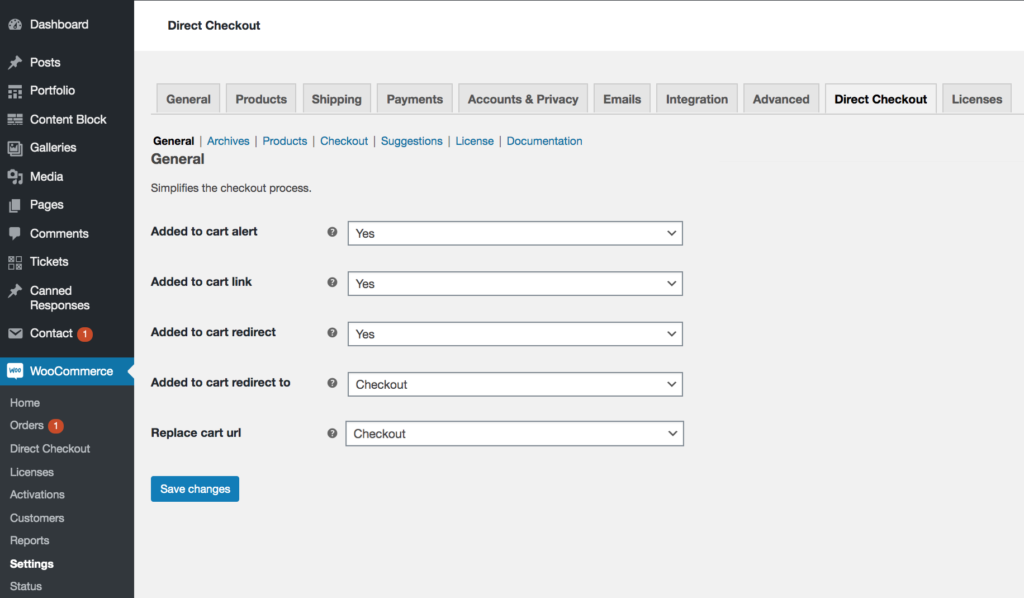Screen dimensions: 1024x598
Task: Click the Pages document icon
Action: coord(15,206)
